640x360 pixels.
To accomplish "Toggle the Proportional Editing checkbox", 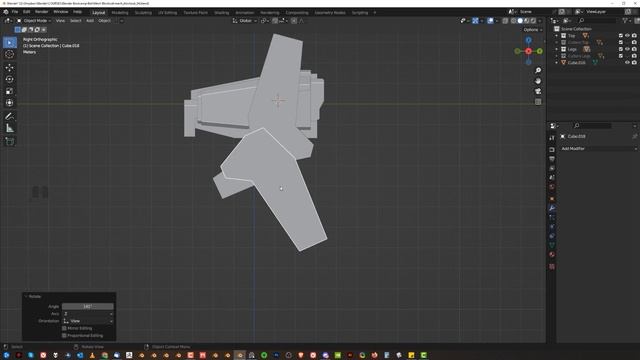I will tap(64, 336).
